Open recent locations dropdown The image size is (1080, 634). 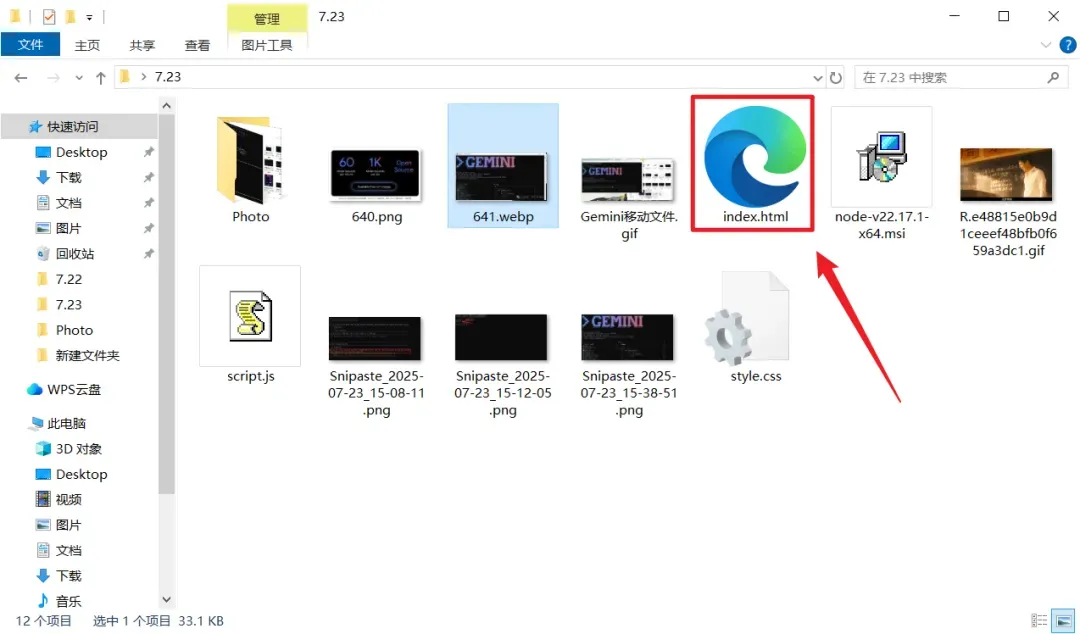(x=79, y=78)
